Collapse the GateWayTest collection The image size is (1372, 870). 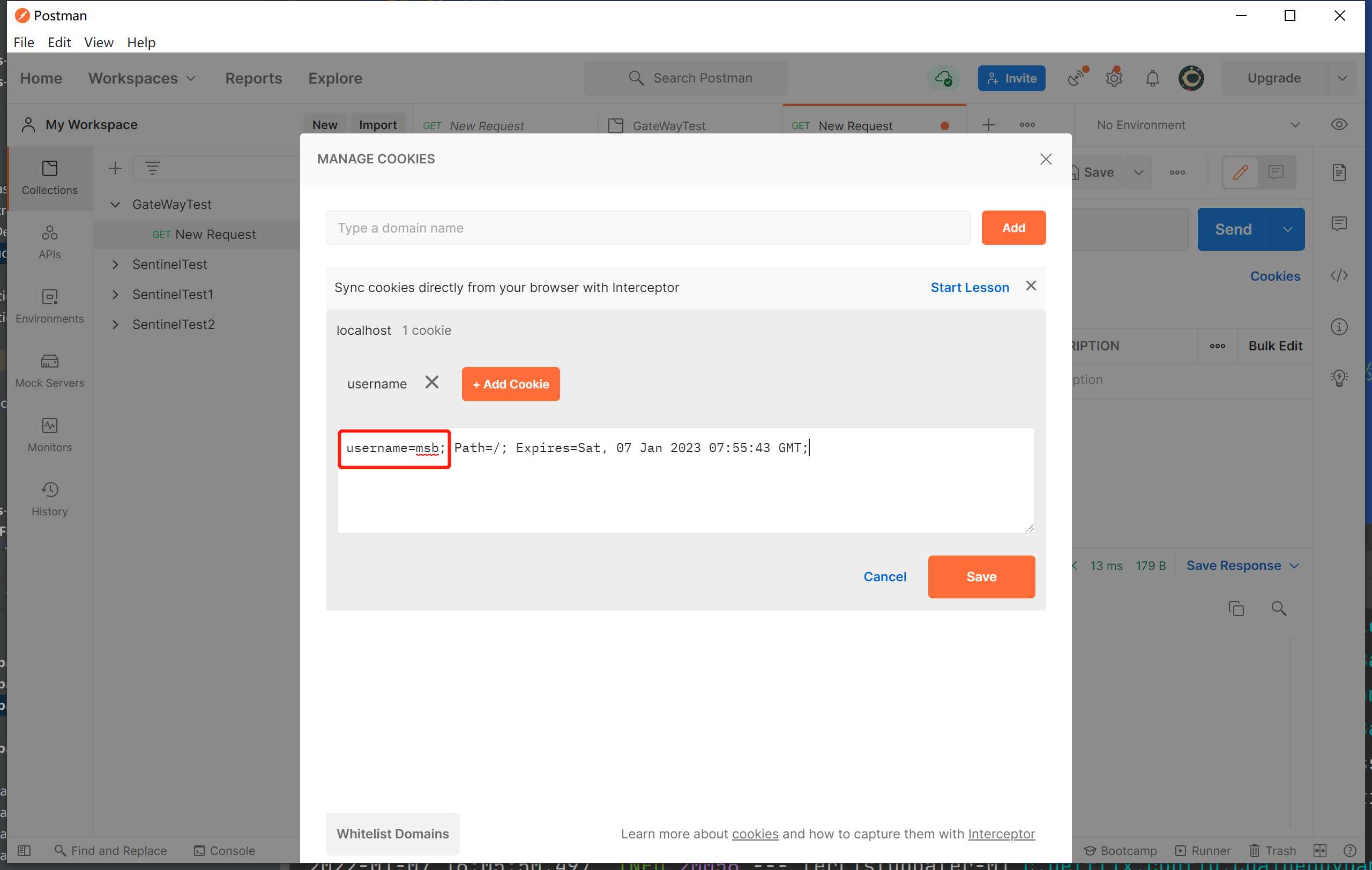coord(115,205)
